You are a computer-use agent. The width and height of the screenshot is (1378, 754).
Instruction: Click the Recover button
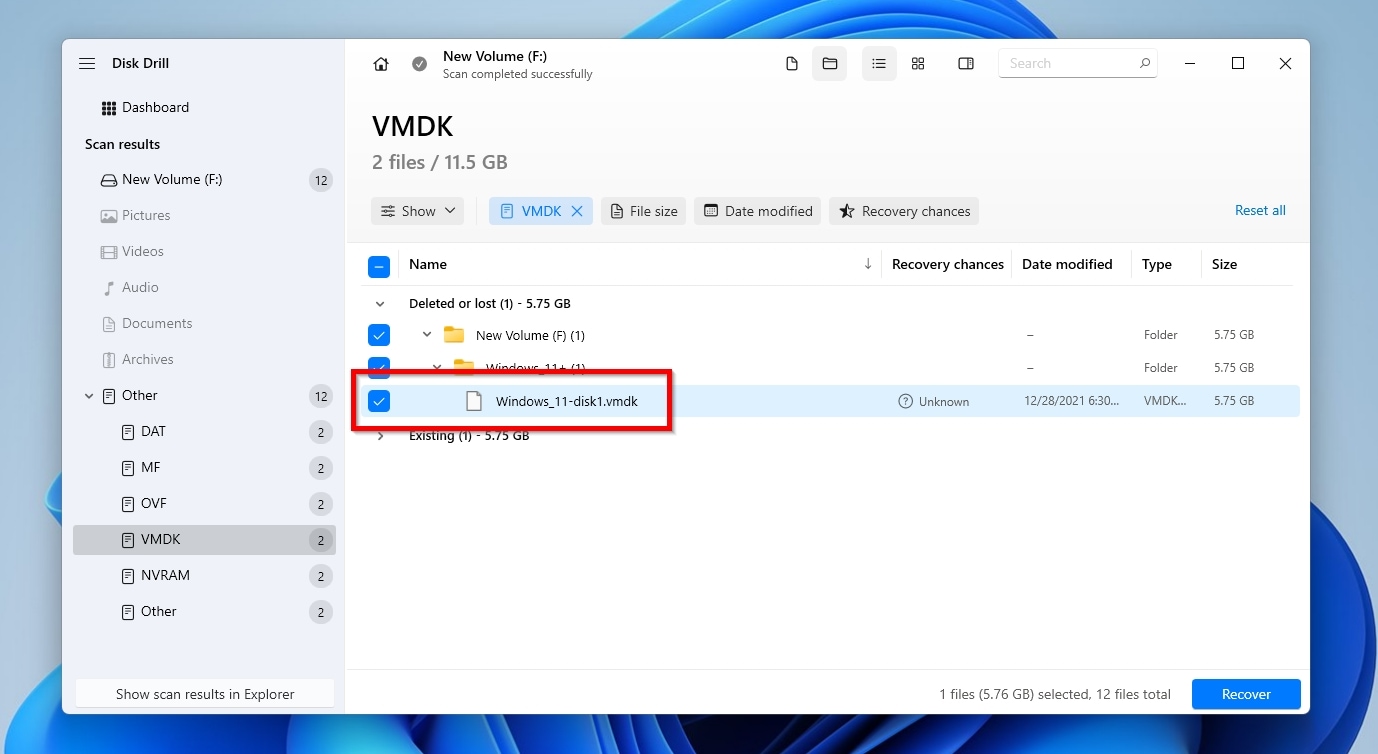pyautogui.click(x=1246, y=694)
